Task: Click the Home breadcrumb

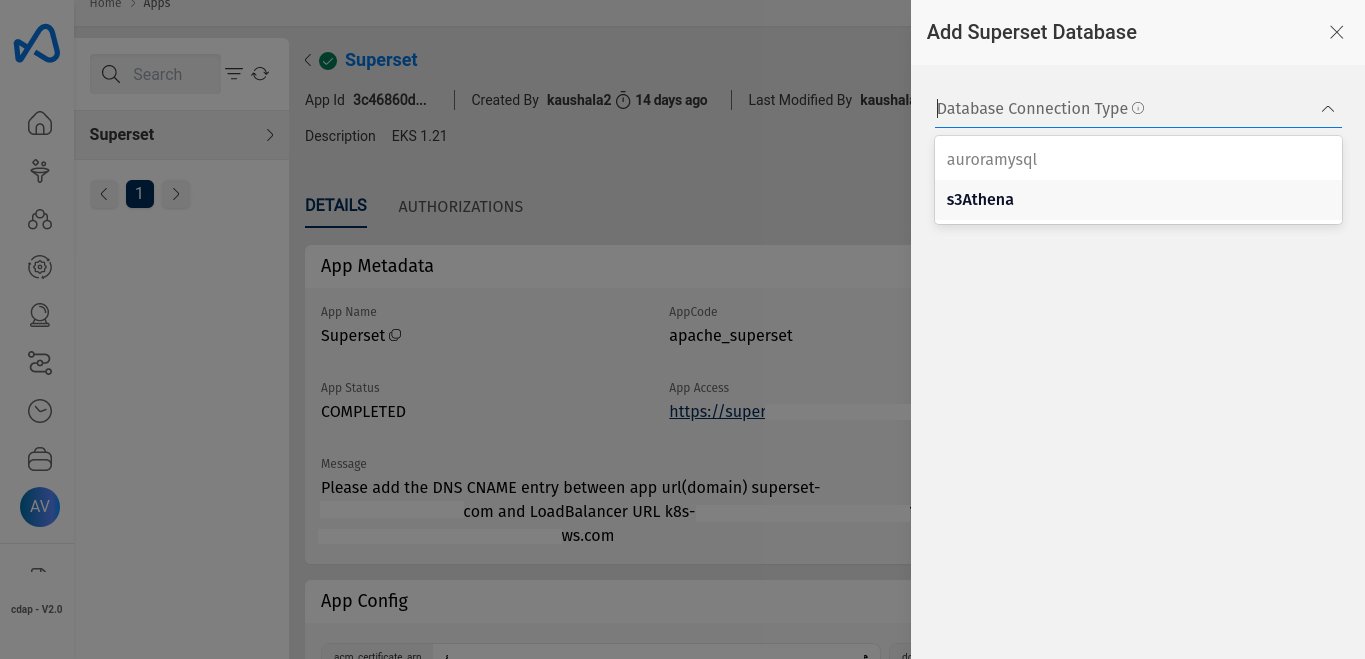Action: [x=105, y=5]
